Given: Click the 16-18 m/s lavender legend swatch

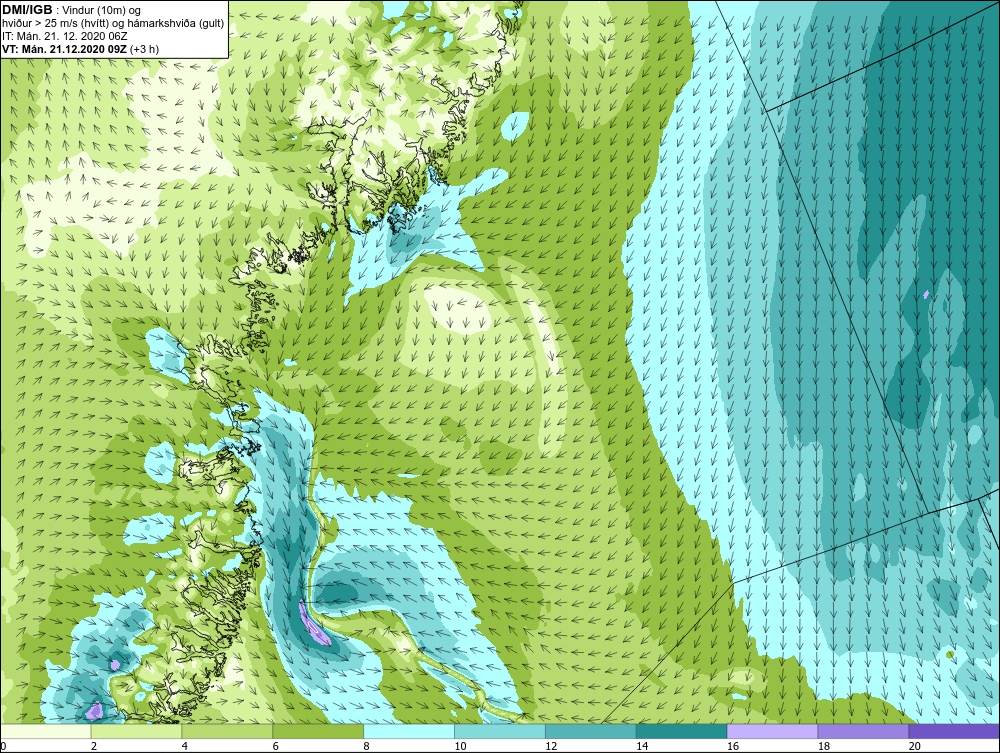Looking at the screenshot, I should tap(773, 731).
